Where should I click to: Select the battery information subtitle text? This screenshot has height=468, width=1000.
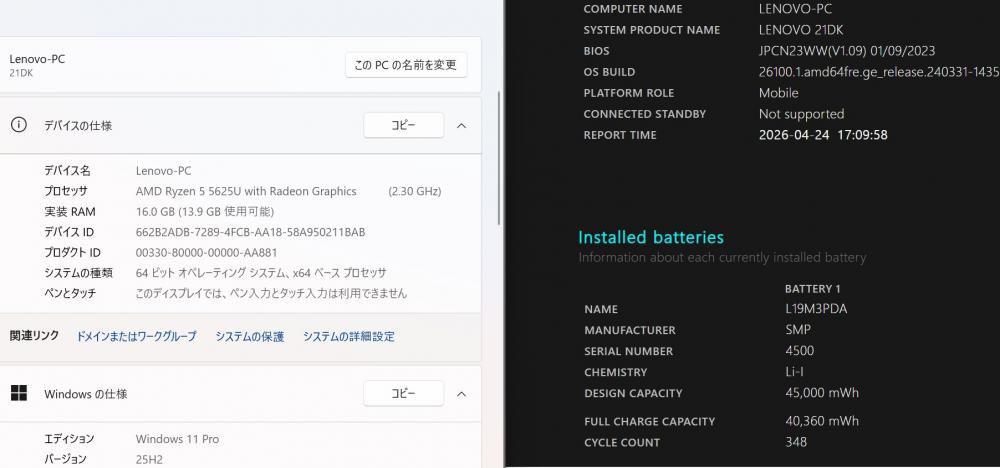click(722, 258)
